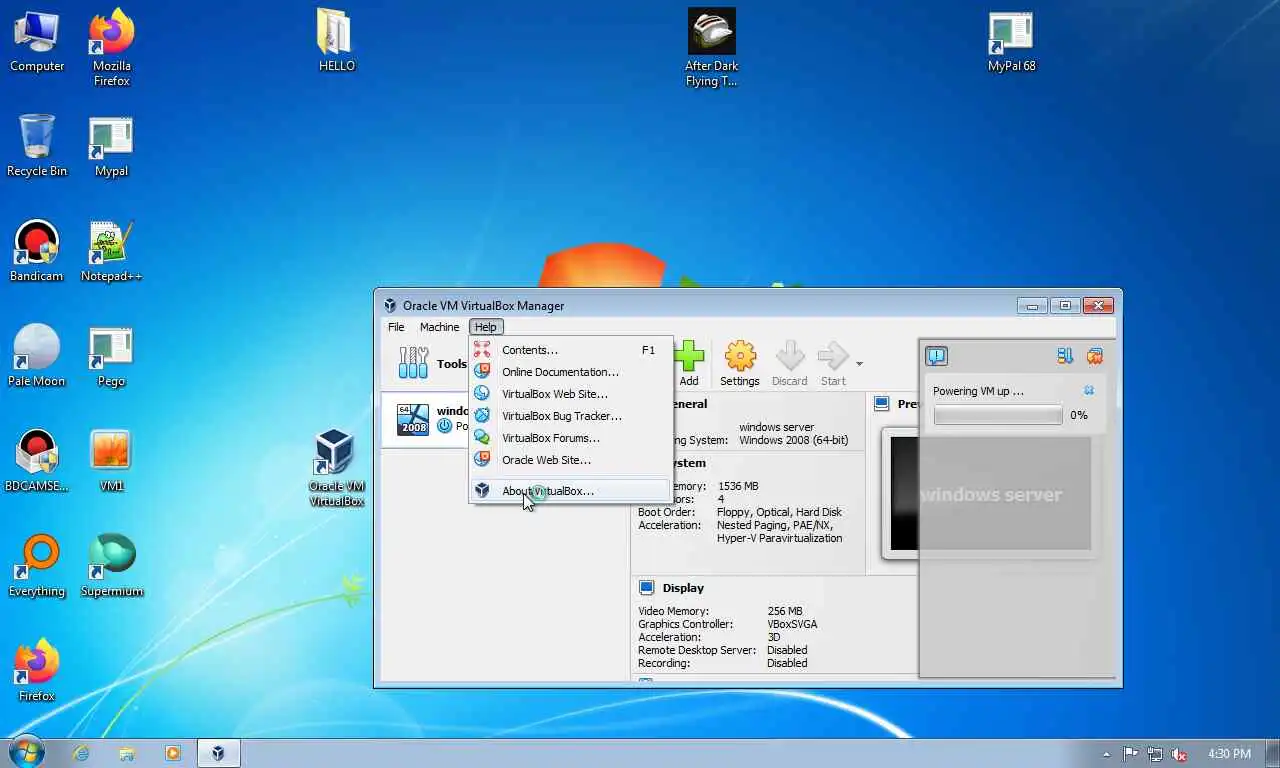Click the muted volume tray icon
The width and height of the screenshot is (1280, 768).
(1179, 754)
